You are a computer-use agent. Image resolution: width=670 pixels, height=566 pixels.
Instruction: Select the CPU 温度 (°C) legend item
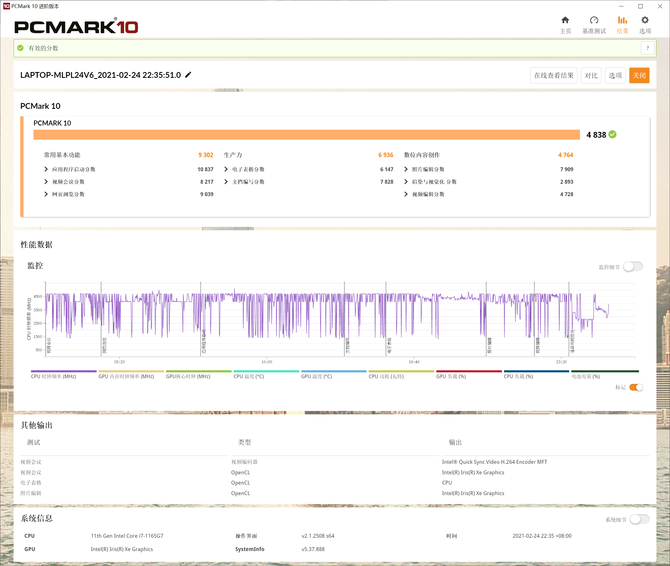point(250,376)
